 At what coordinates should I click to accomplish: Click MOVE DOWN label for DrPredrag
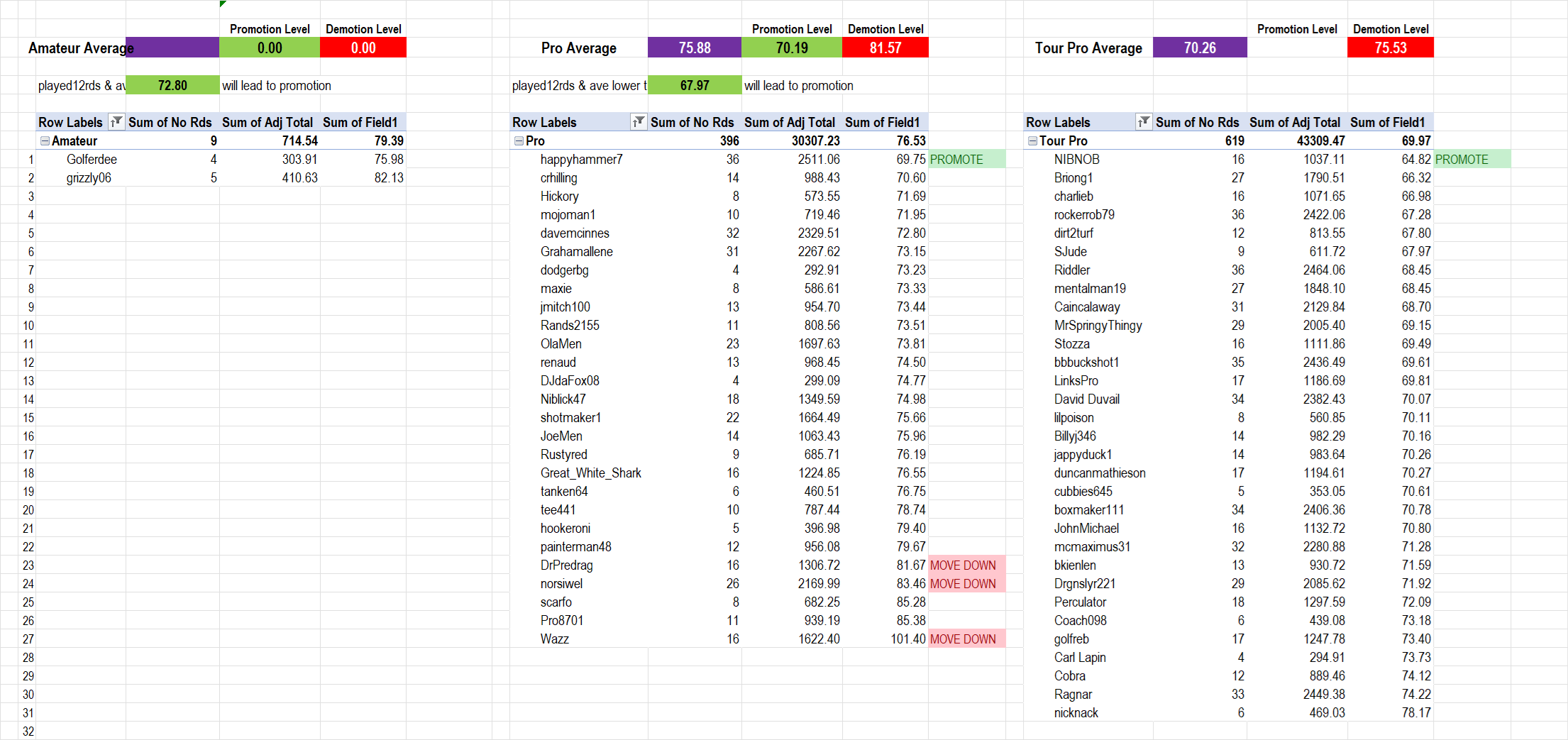(x=963, y=565)
